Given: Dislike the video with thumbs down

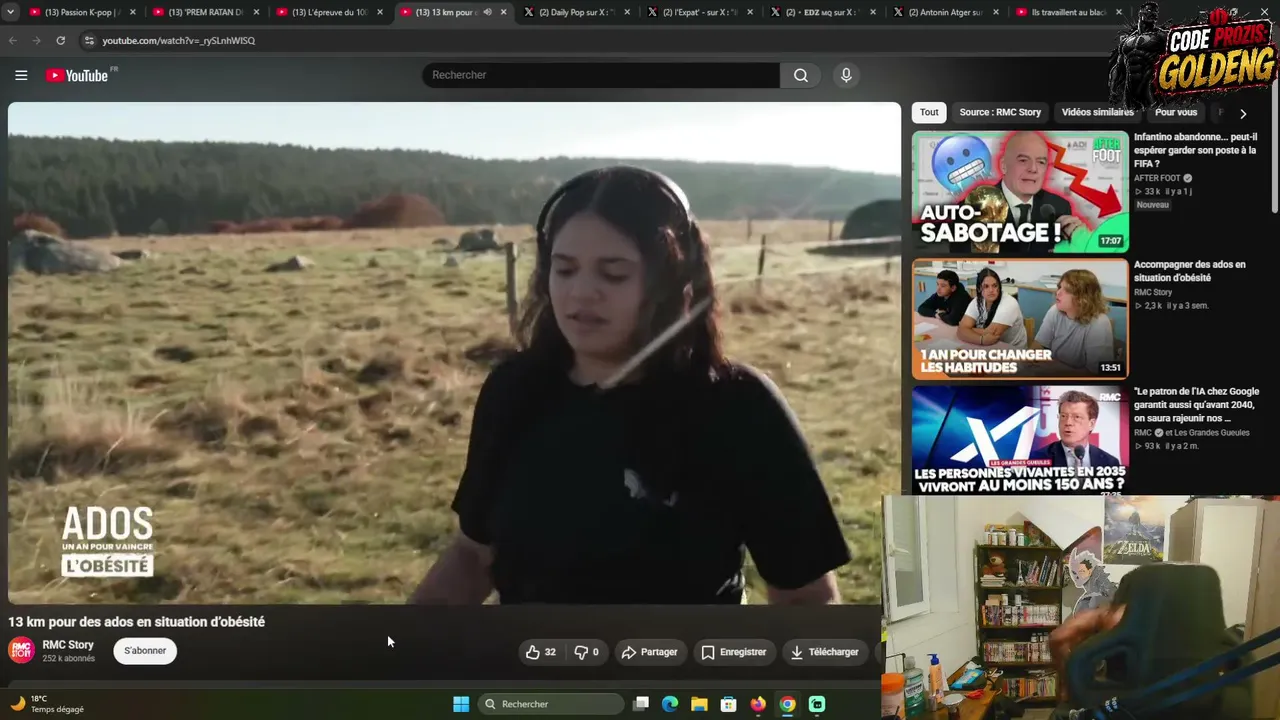Looking at the screenshot, I should click(x=586, y=652).
